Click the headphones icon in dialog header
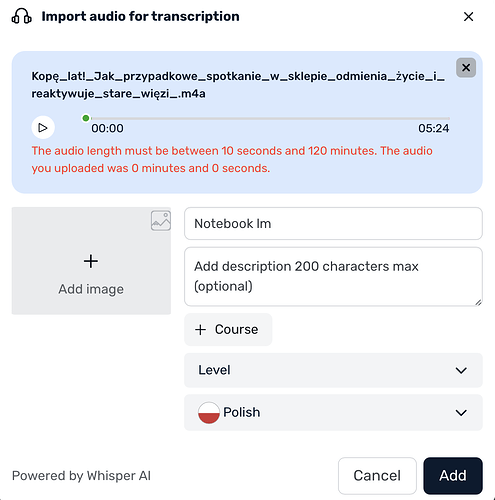495x500 pixels. coord(22,16)
